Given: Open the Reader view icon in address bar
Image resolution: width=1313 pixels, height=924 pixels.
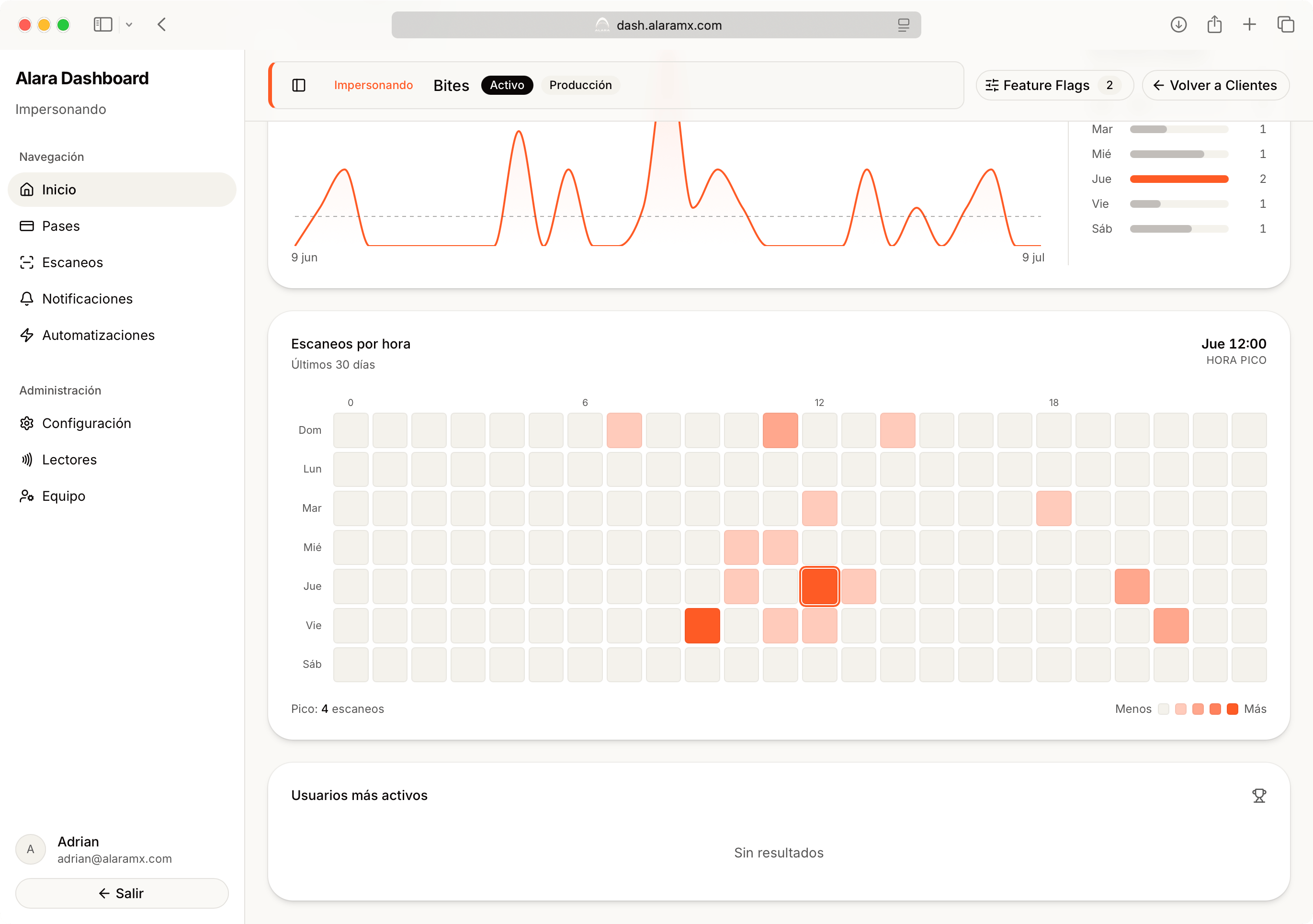Looking at the screenshot, I should click(903, 25).
